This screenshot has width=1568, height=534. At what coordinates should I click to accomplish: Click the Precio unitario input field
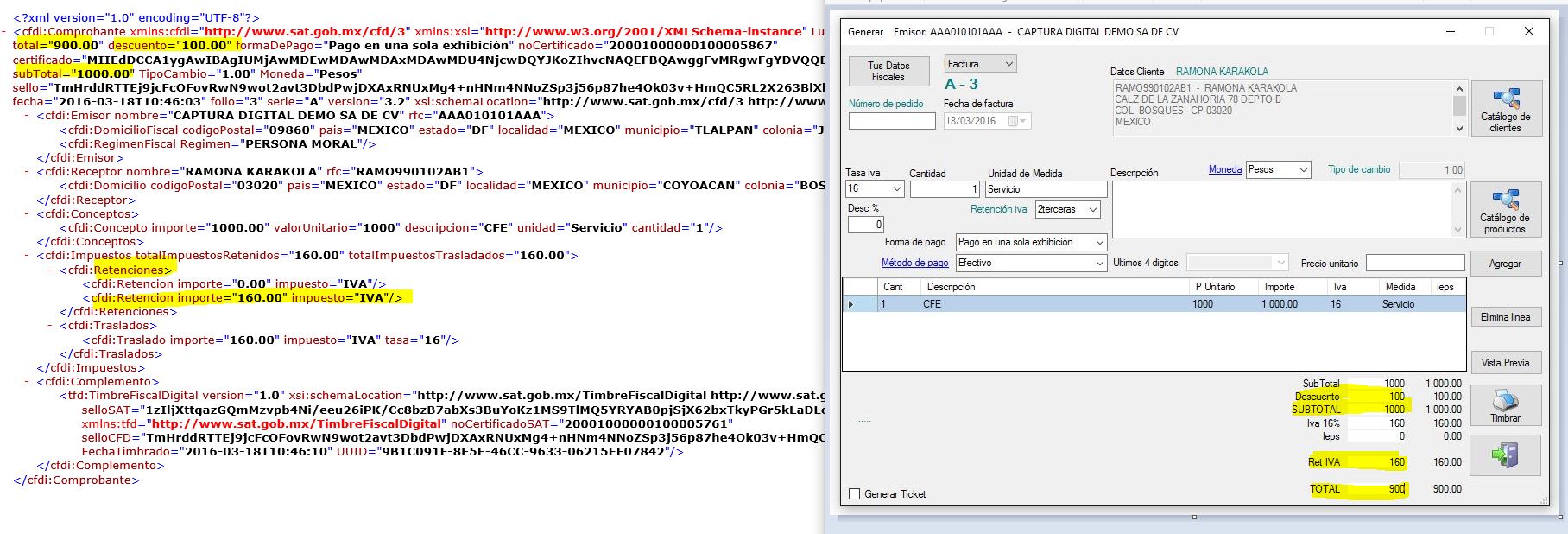coord(1415,263)
